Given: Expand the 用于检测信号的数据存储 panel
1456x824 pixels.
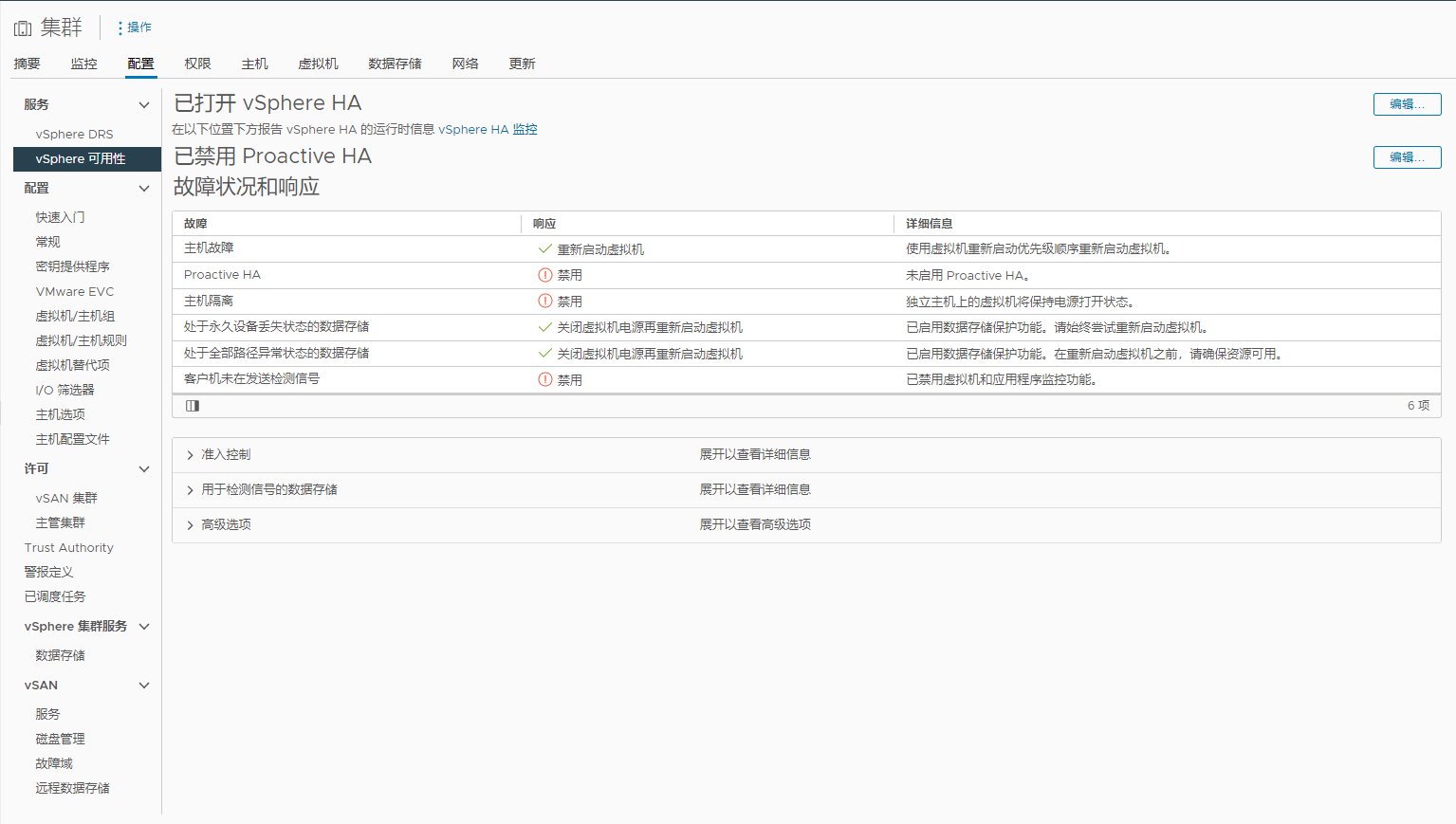Looking at the screenshot, I should [x=190, y=490].
